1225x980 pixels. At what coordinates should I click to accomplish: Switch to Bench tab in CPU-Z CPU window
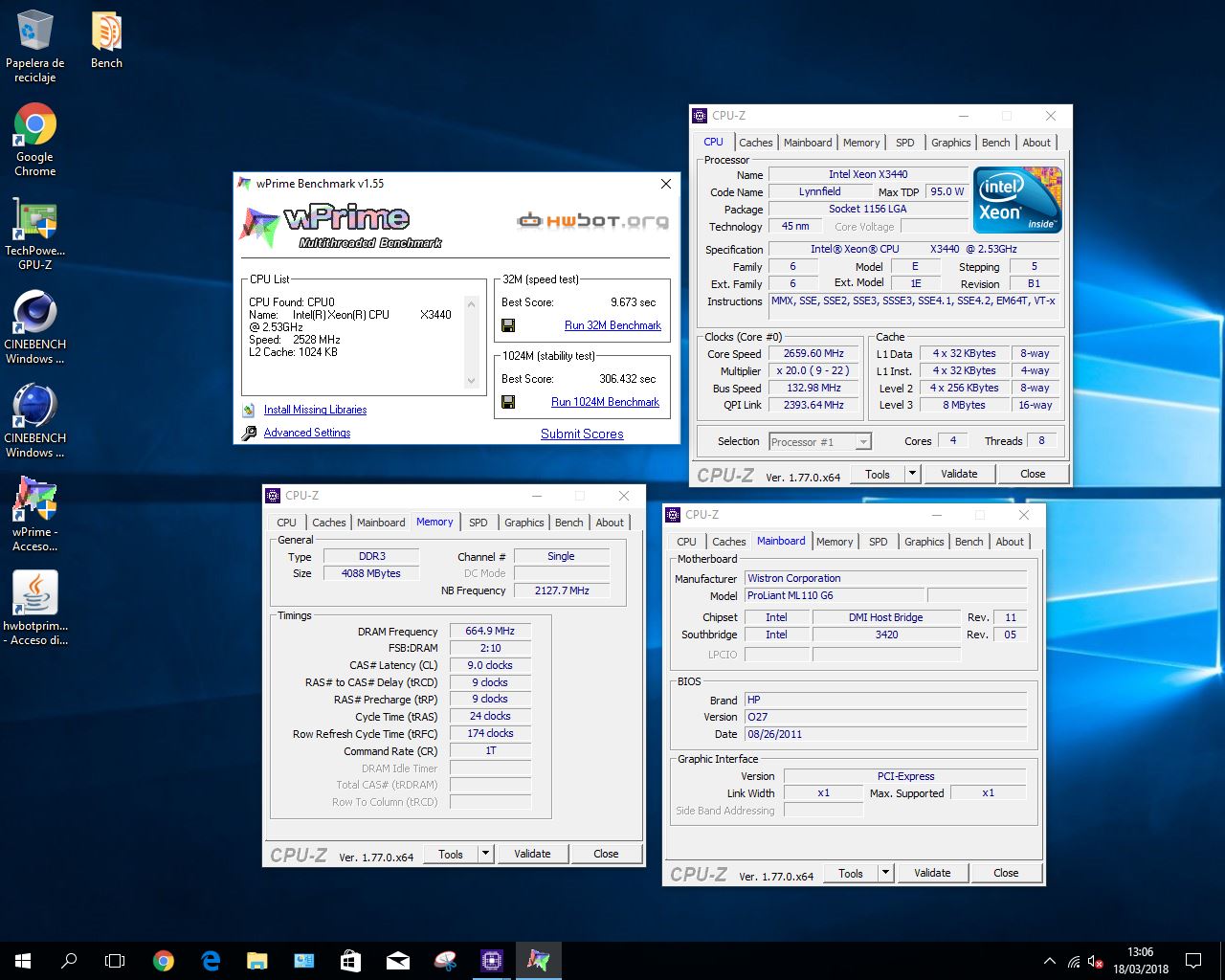pyautogui.click(x=995, y=143)
